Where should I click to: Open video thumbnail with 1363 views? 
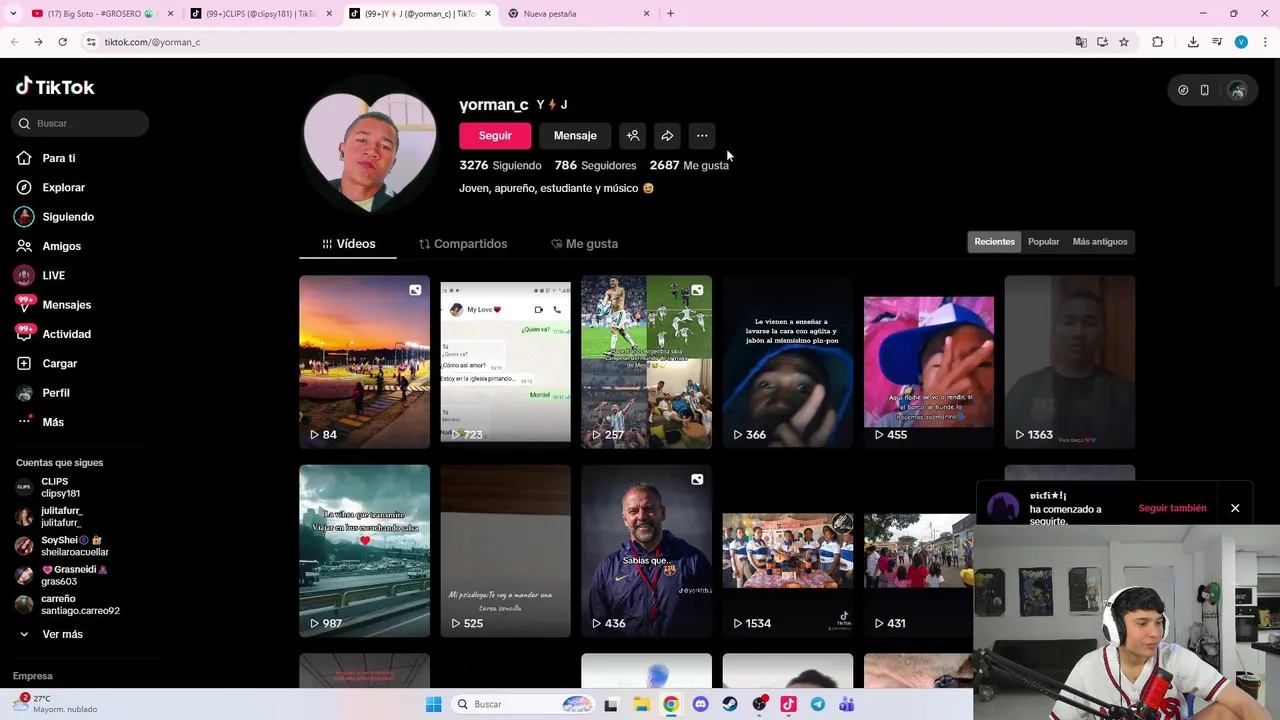[1070, 362]
